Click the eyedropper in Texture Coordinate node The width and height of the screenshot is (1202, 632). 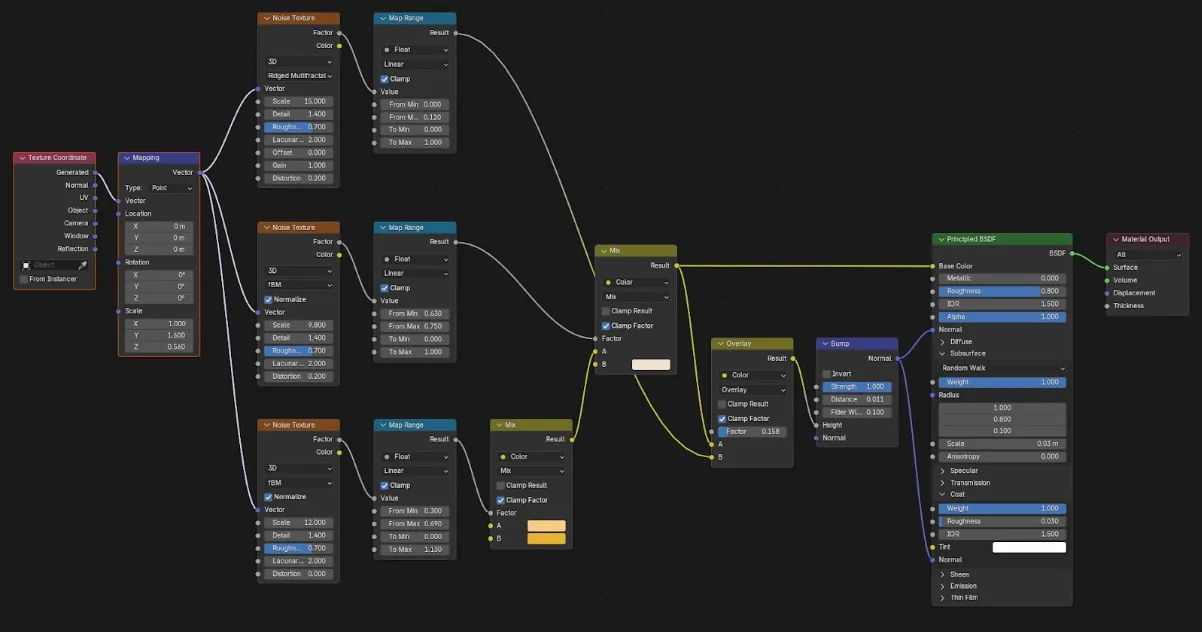tap(84, 265)
